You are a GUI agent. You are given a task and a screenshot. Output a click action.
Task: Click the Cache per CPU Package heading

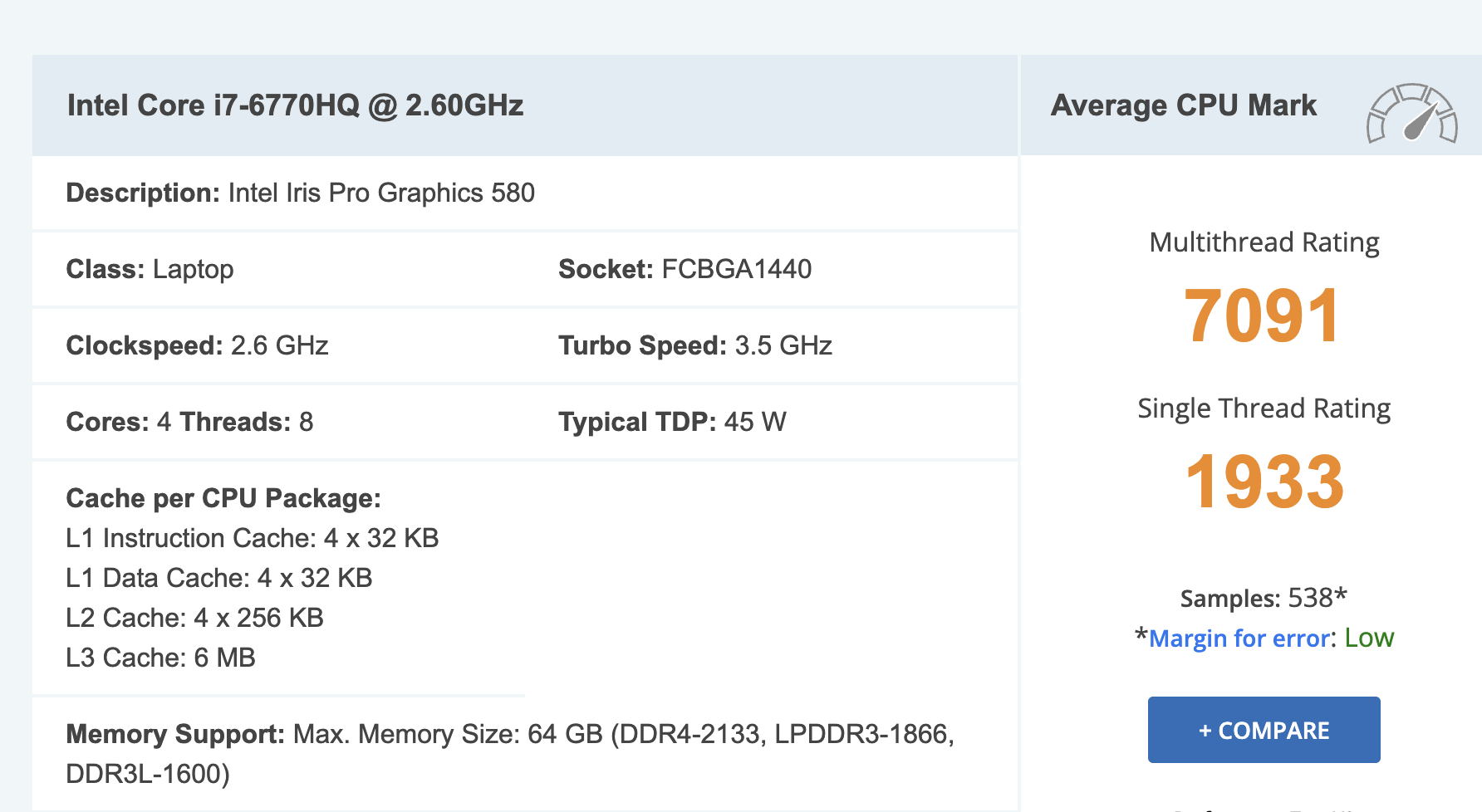[x=223, y=498]
